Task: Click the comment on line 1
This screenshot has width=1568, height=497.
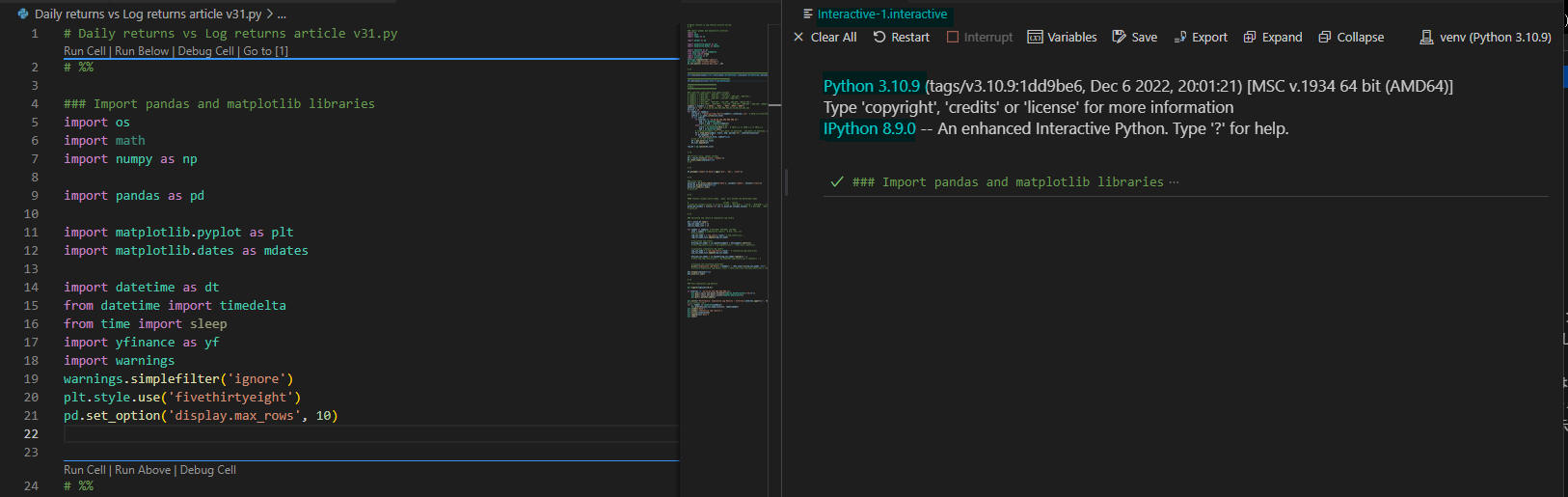Action: pyautogui.click(x=230, y=34)
